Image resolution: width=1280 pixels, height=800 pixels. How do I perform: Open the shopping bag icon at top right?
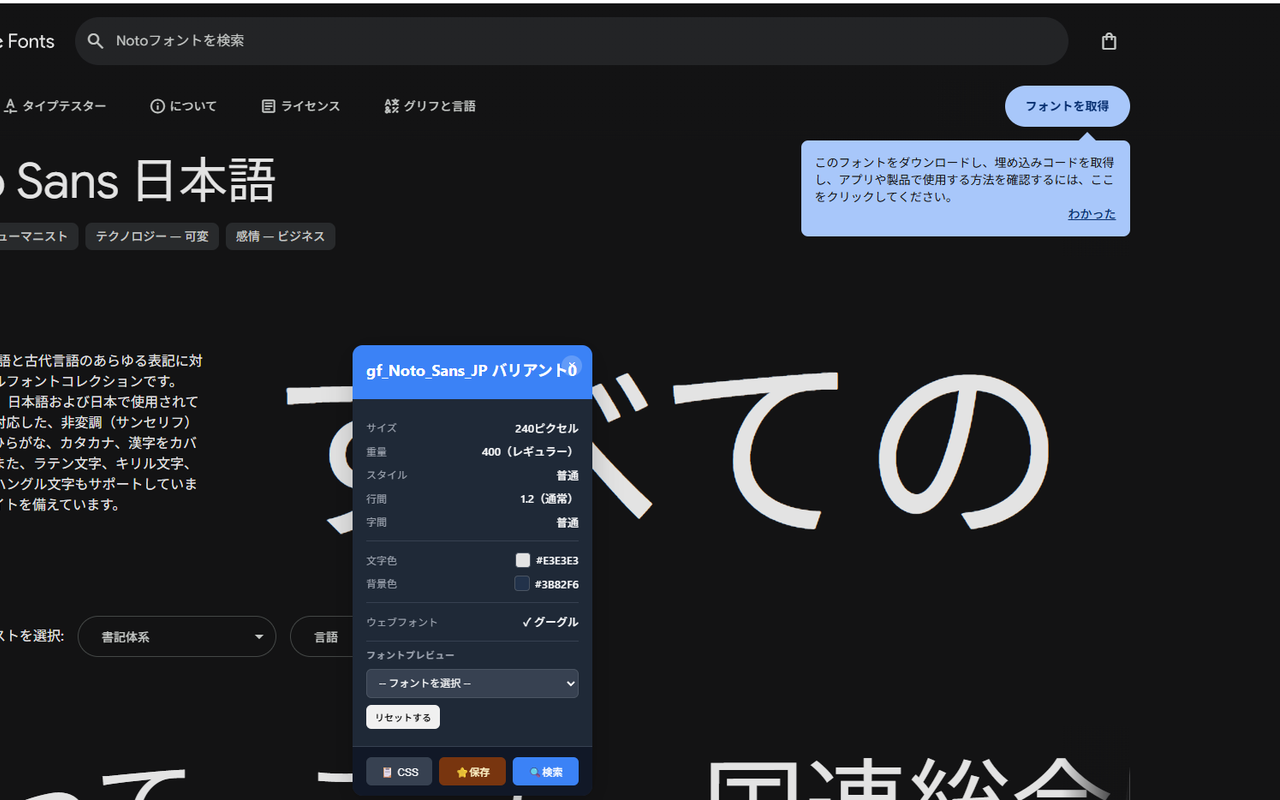click(x=1108, y=41)
